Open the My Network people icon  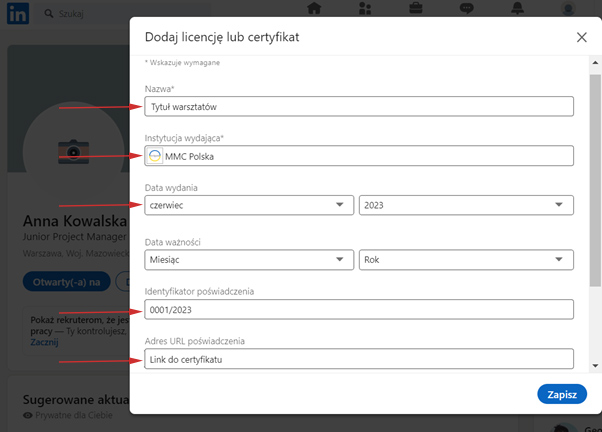[x=365, y=8]
